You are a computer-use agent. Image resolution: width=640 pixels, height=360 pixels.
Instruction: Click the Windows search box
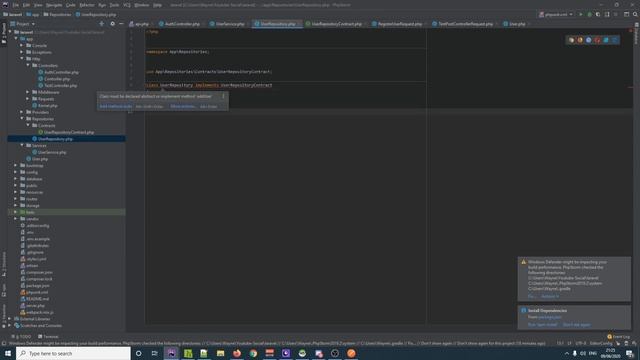click(73, 353)
